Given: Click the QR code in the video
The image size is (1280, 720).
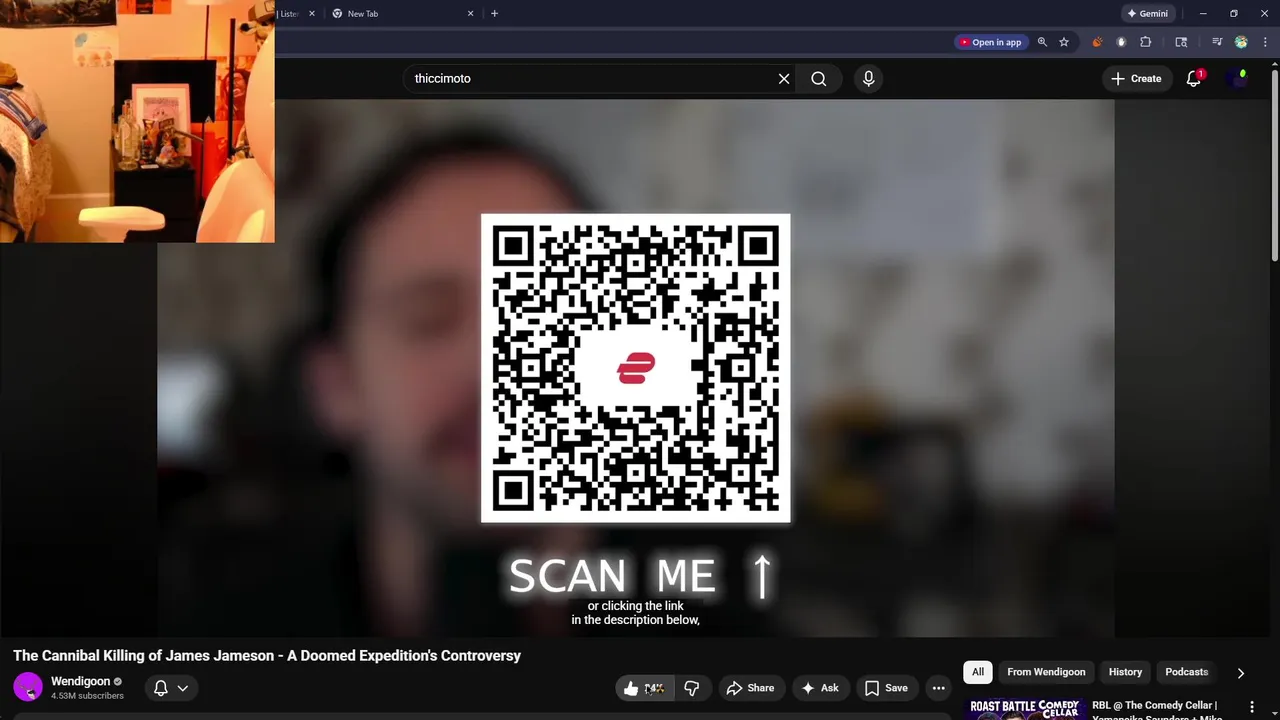Looking at the screenshot, I should point(636,368).
